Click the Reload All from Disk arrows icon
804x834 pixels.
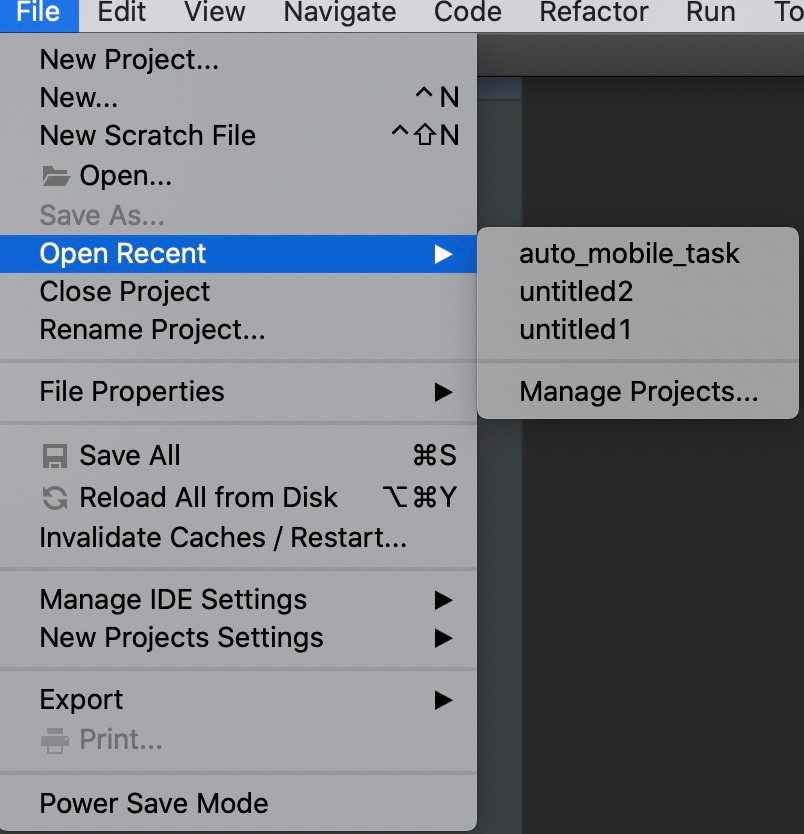tap(55, 498)
